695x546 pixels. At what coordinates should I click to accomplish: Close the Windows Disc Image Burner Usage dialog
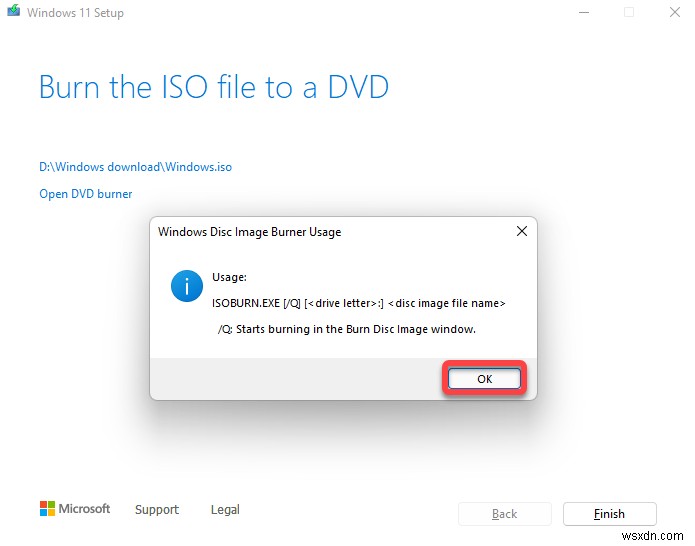point(522,231)
